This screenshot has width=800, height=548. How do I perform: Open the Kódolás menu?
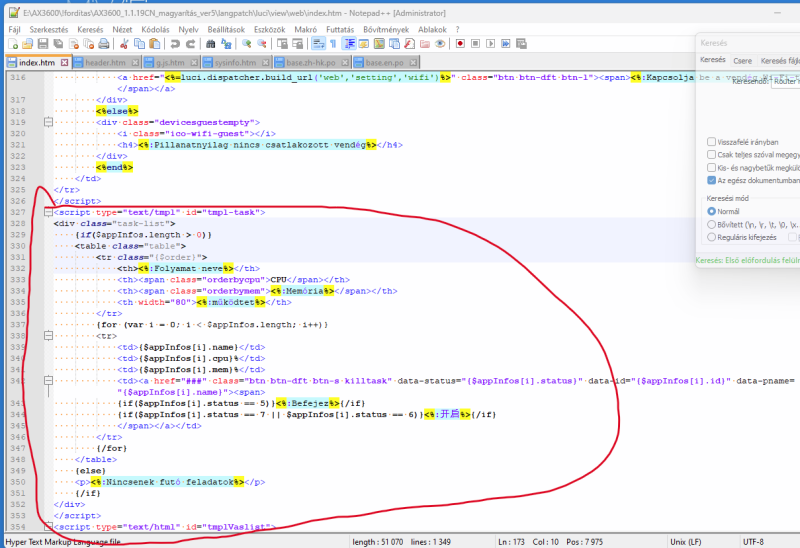point(155,30)
